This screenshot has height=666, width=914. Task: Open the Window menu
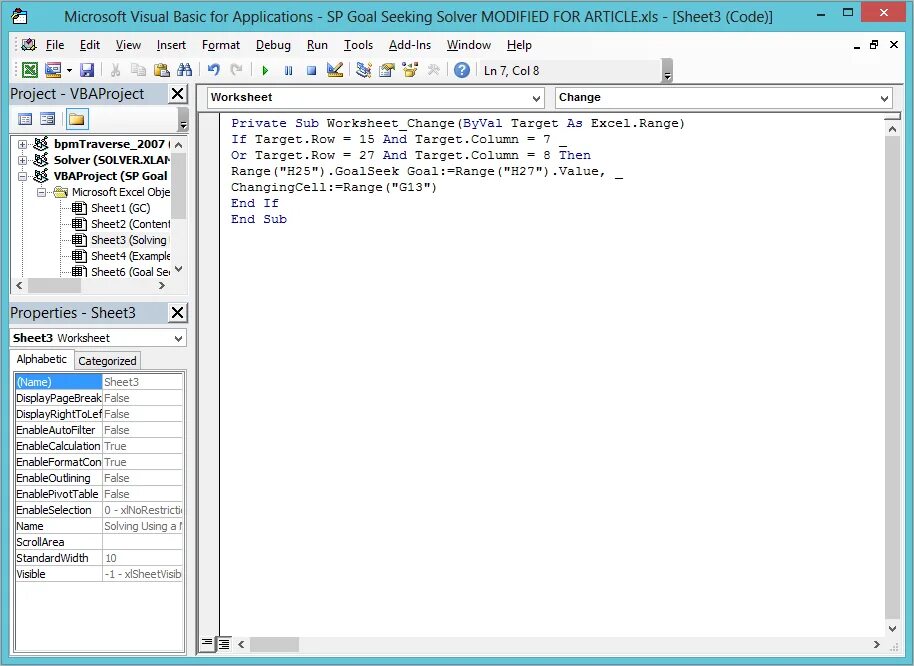click(469, 45)
